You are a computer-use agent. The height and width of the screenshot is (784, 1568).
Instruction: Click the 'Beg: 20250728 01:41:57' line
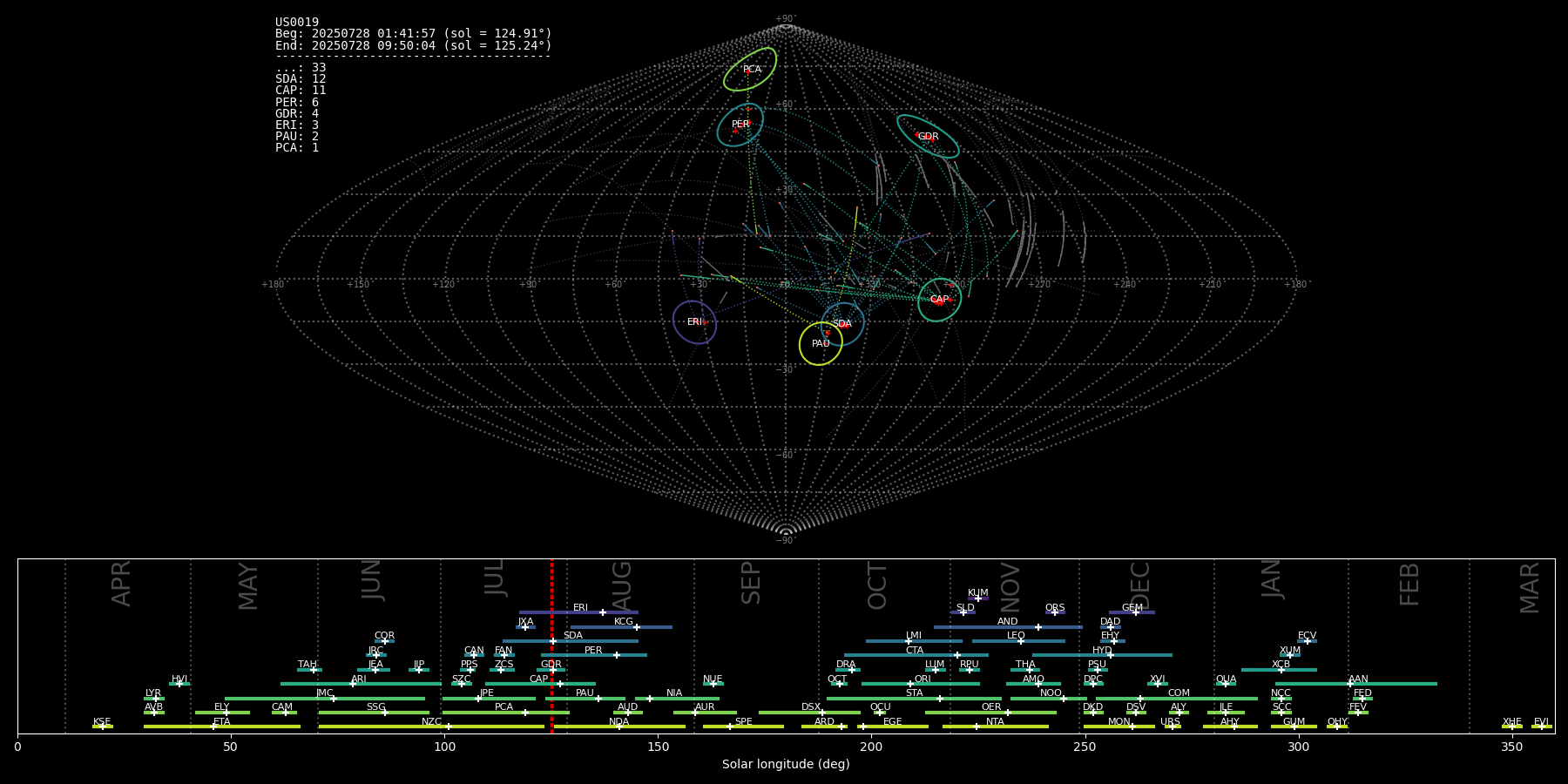(414, 34)
